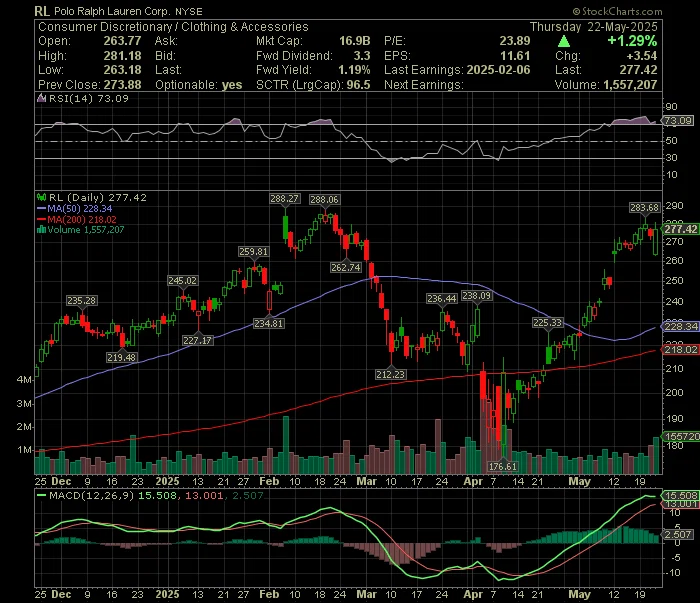The width and height of the screenshot is (700, 603).
Task: Click the 73.09 tag on the RSI axis
Action: click(x=678, y=121)
